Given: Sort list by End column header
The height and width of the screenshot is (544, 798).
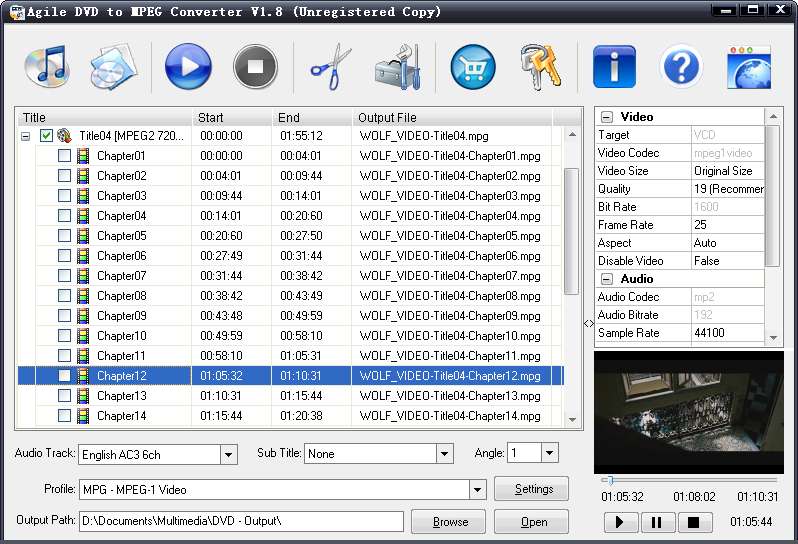Looking at the screenshot, I should tap(312, 118).
